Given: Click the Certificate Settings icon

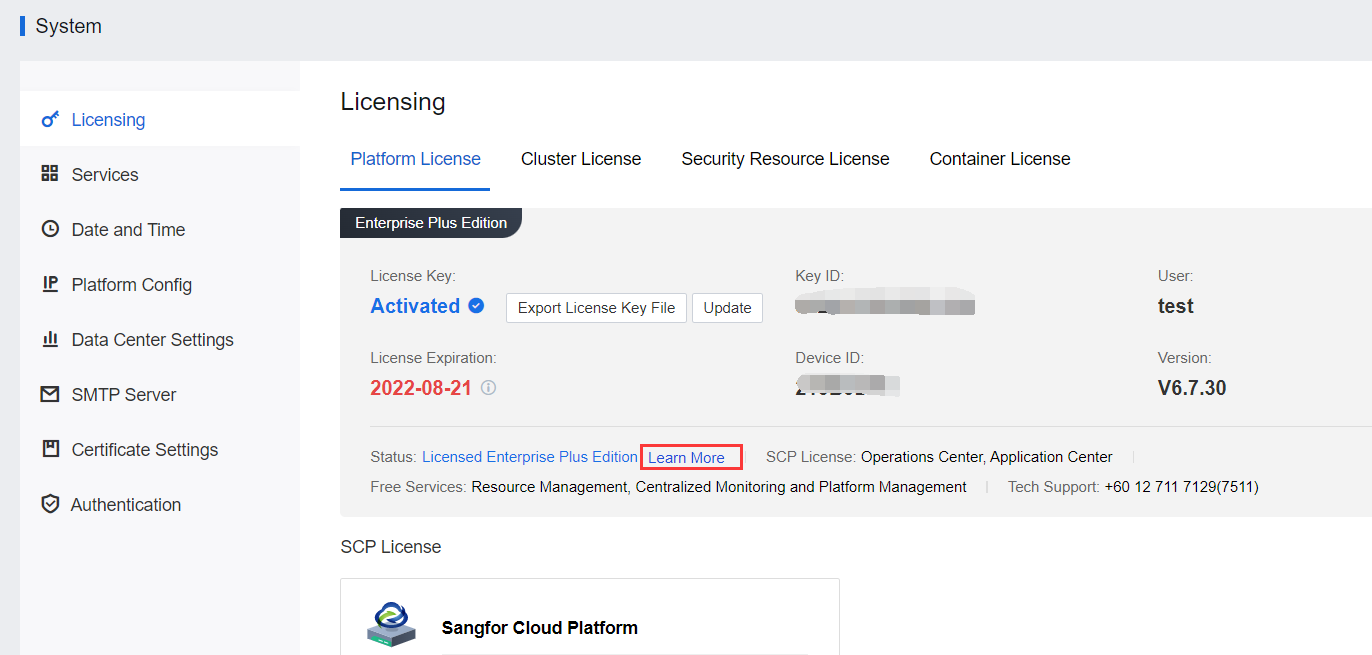Looking at the screenshot, I should tap(50, 449).
